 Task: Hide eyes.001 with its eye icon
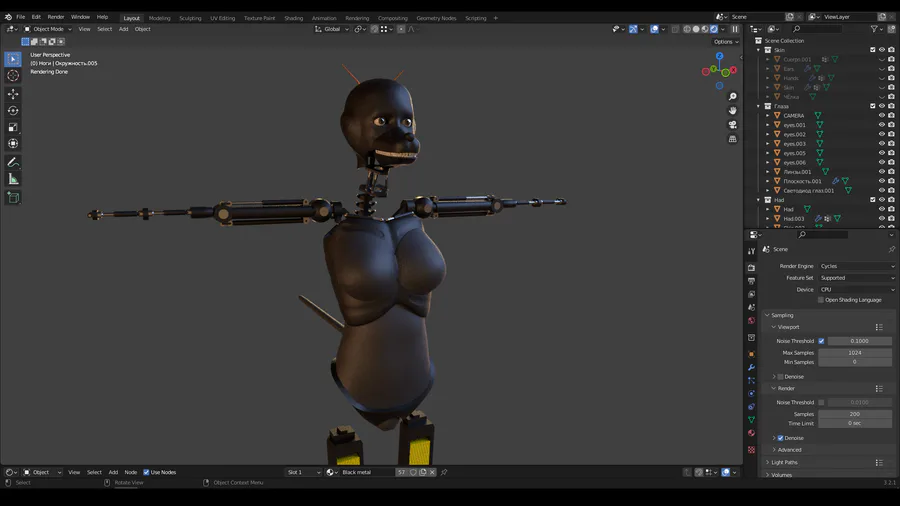(x=882, y=124)
